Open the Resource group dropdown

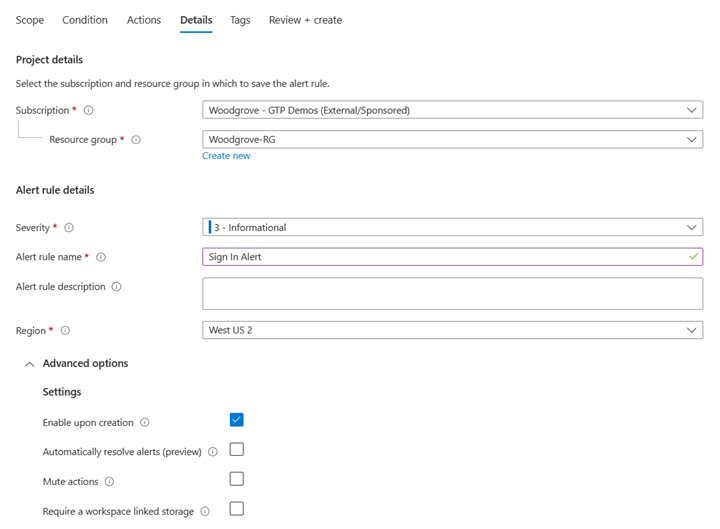[x=452, y=140]
